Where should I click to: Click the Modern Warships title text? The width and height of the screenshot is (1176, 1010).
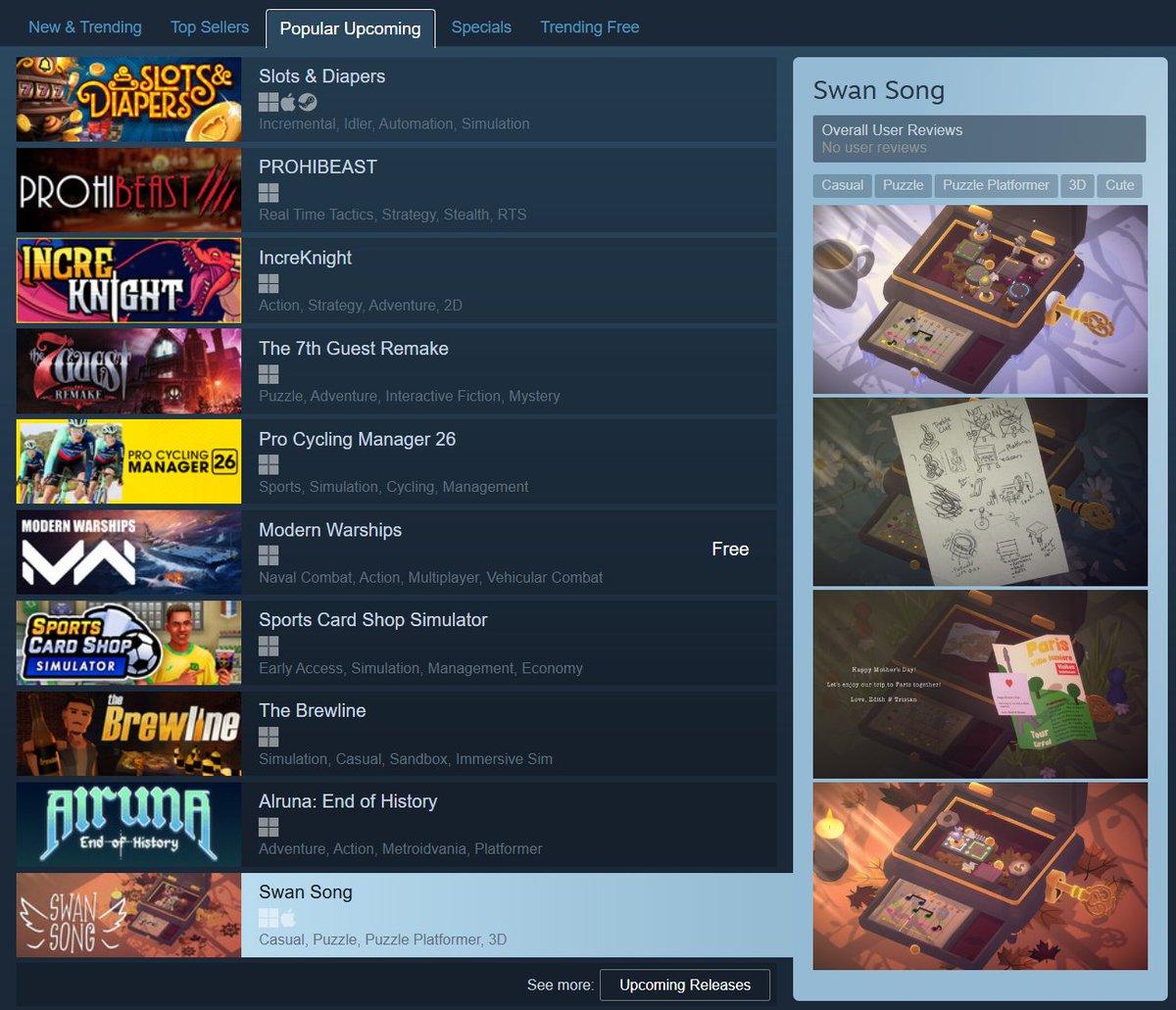(330, 530)
